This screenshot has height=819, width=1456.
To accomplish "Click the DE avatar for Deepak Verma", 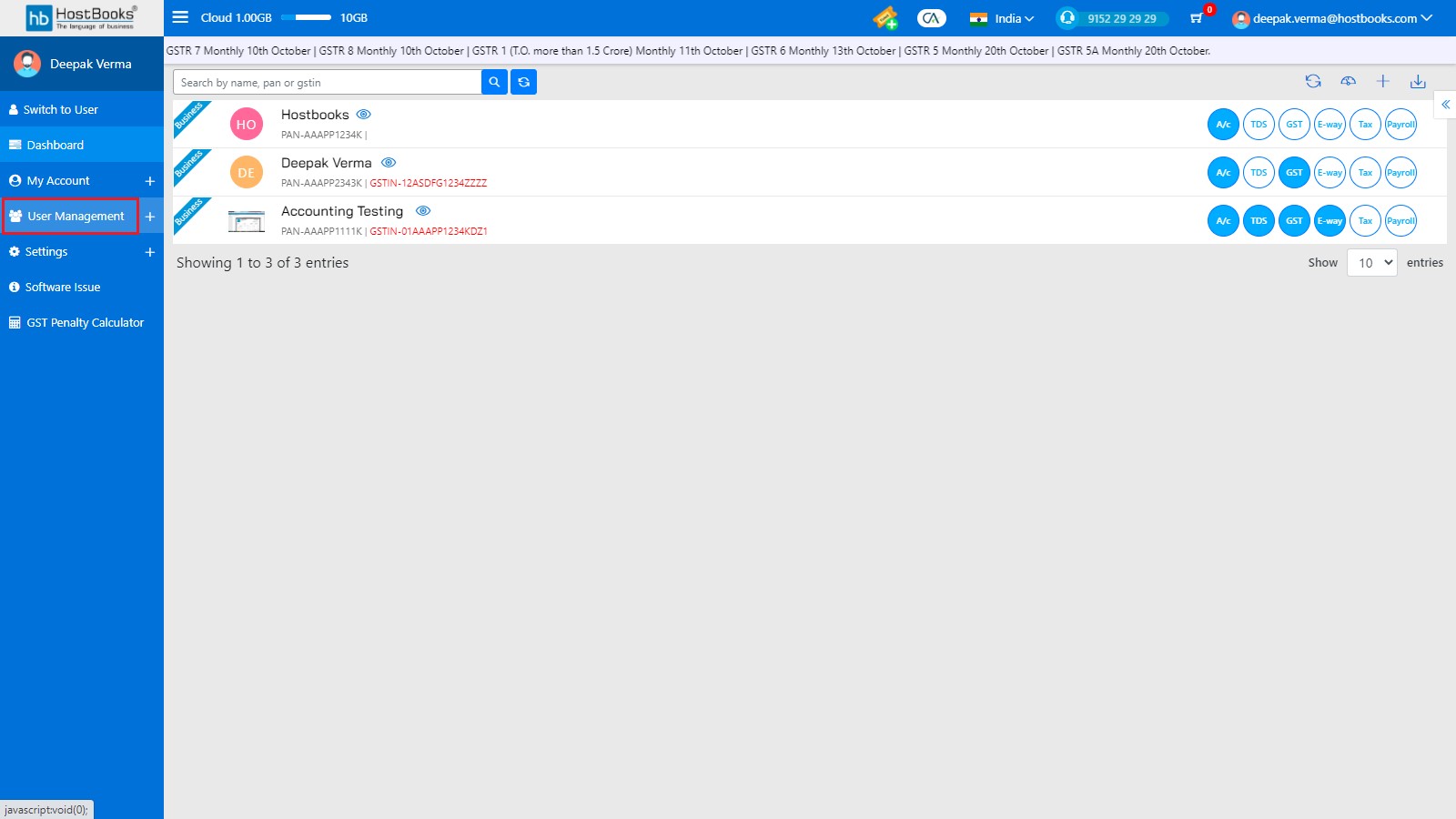I will (247, 173).
